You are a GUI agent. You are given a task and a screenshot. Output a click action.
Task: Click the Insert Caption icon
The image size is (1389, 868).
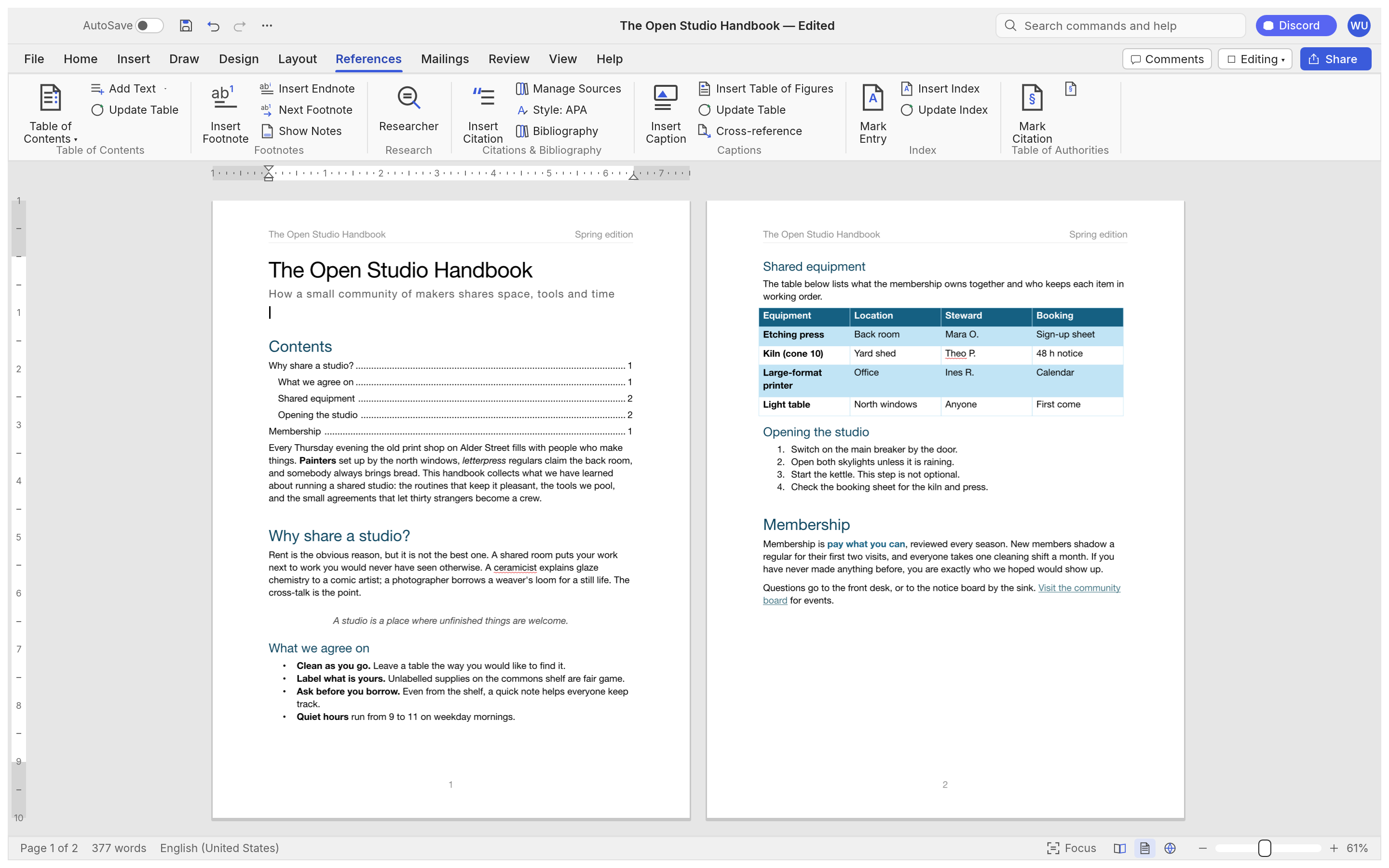665,97
